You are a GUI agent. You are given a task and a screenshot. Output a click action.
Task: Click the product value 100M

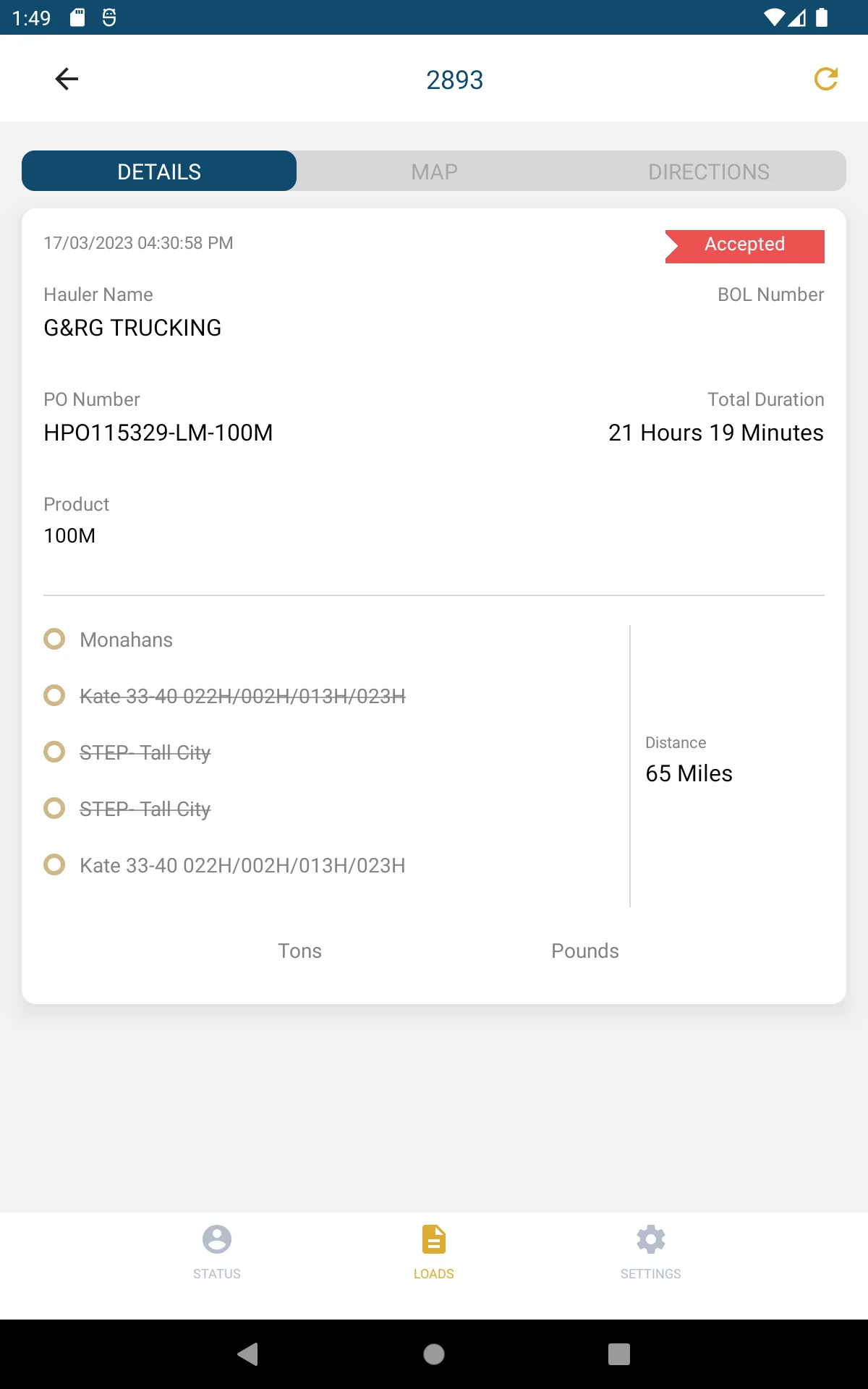[x=69, y=535]
